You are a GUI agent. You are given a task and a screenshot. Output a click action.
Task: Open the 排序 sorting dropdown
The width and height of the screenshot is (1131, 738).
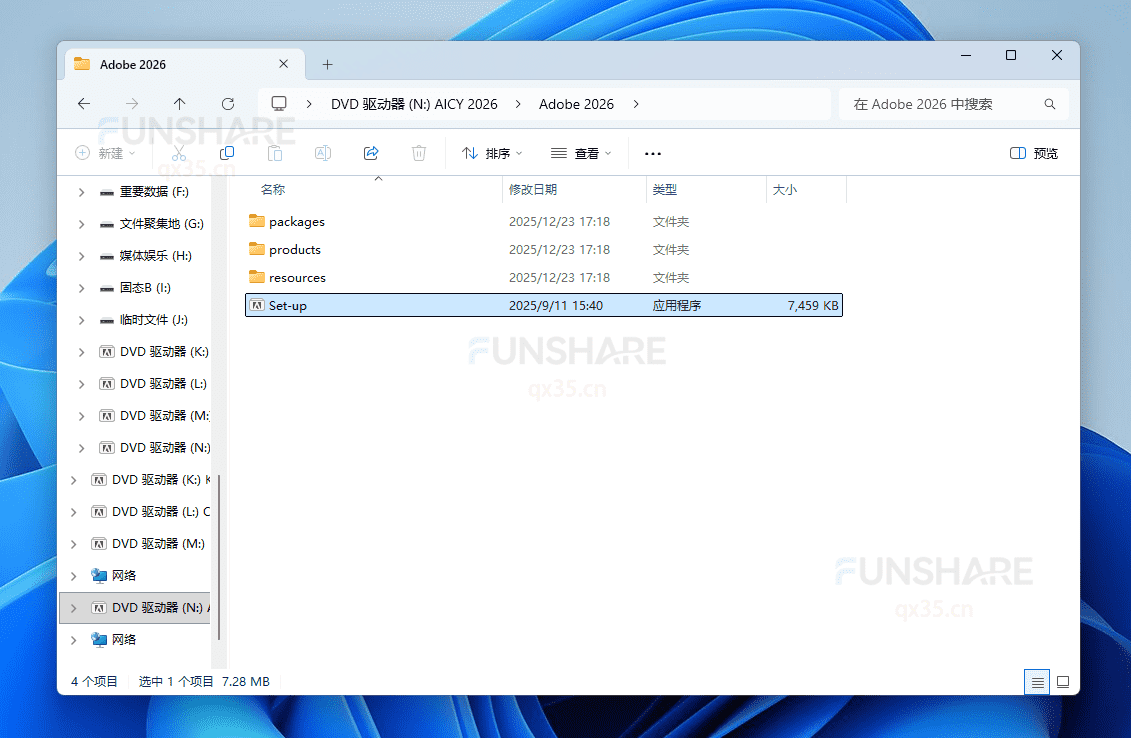491,152
